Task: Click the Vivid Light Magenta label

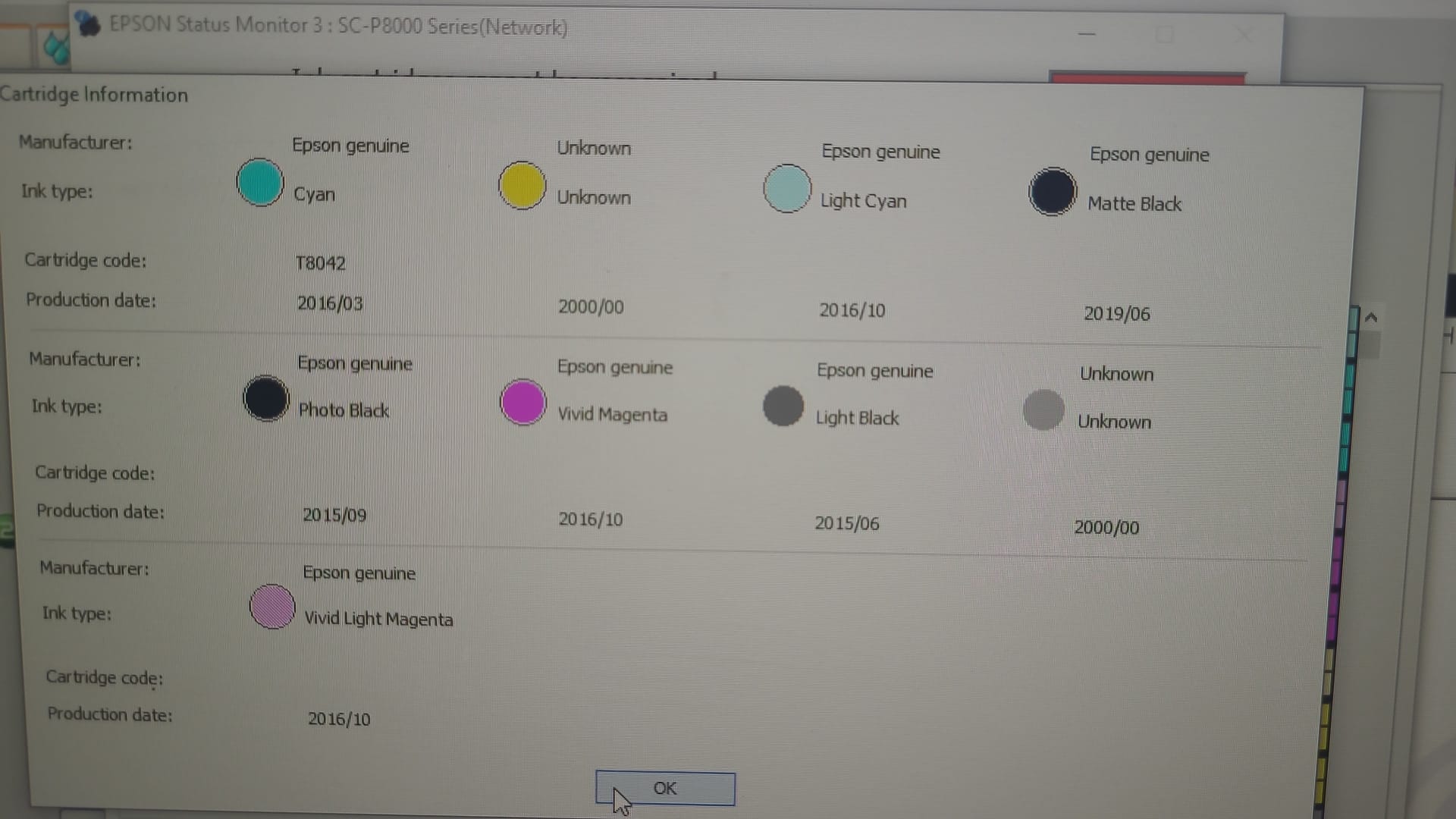Action: [x=378, y=619]
